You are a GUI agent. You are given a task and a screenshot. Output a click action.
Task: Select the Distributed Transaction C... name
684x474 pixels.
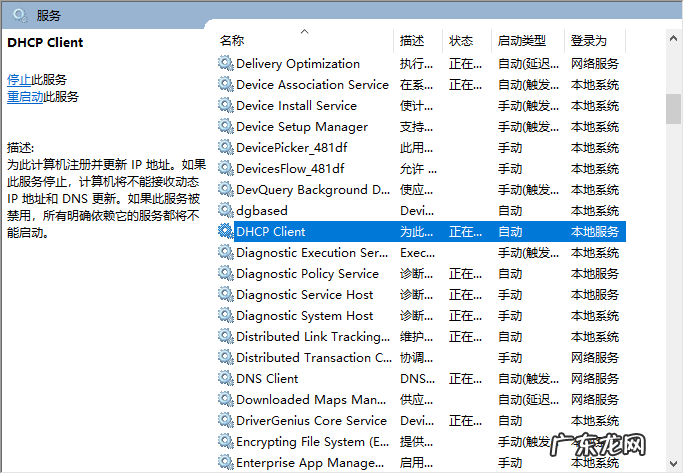(x=314, y=358)
